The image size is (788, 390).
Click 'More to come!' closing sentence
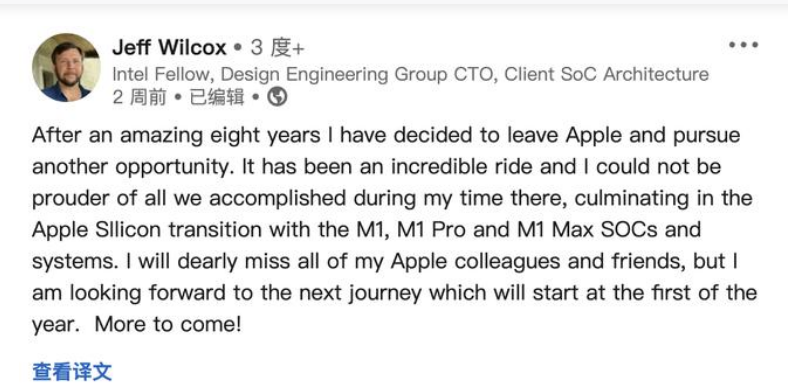tap(168, 325)
